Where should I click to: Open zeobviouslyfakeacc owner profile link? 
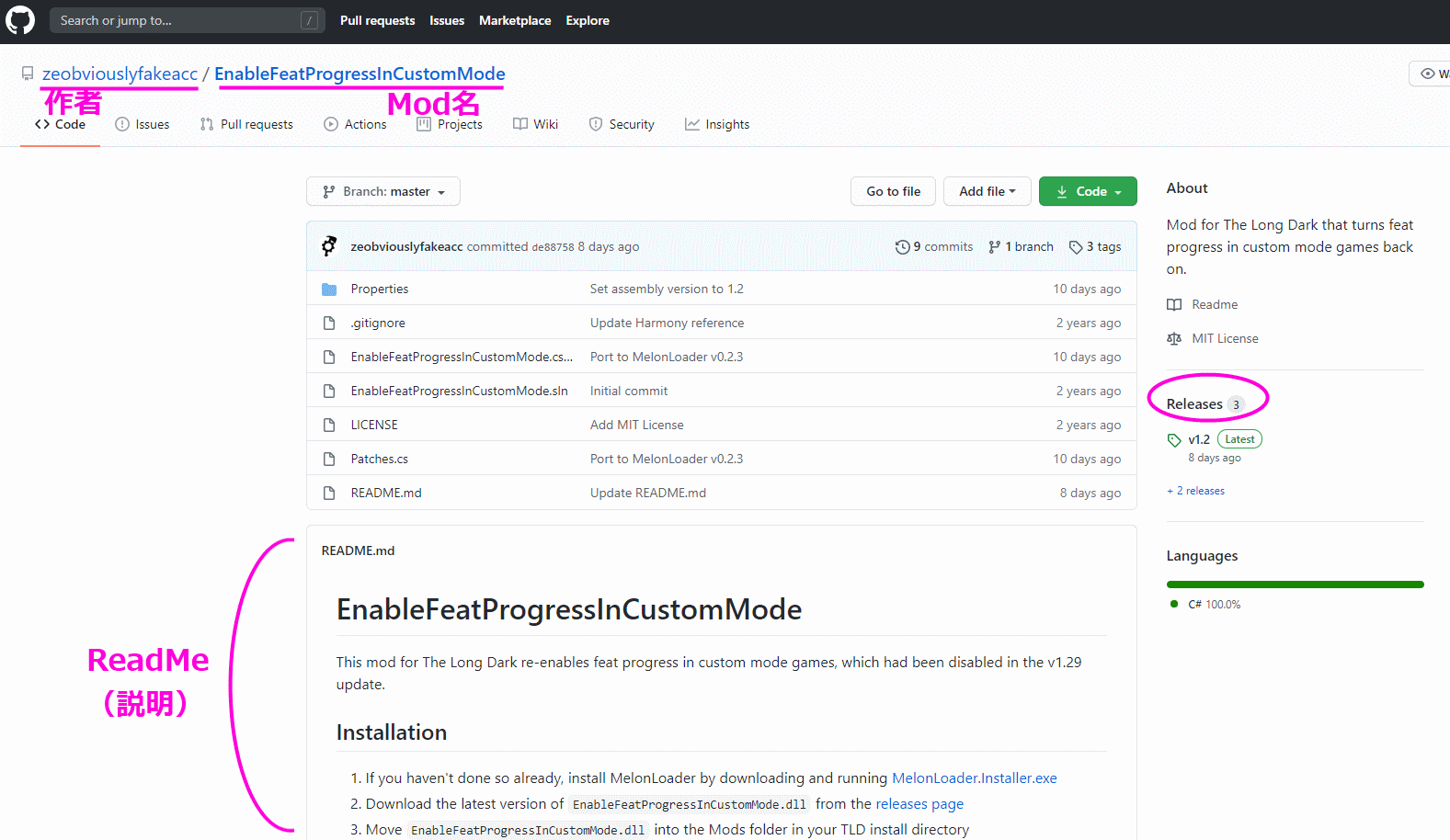pyautogui.click(x=120, y=74)
